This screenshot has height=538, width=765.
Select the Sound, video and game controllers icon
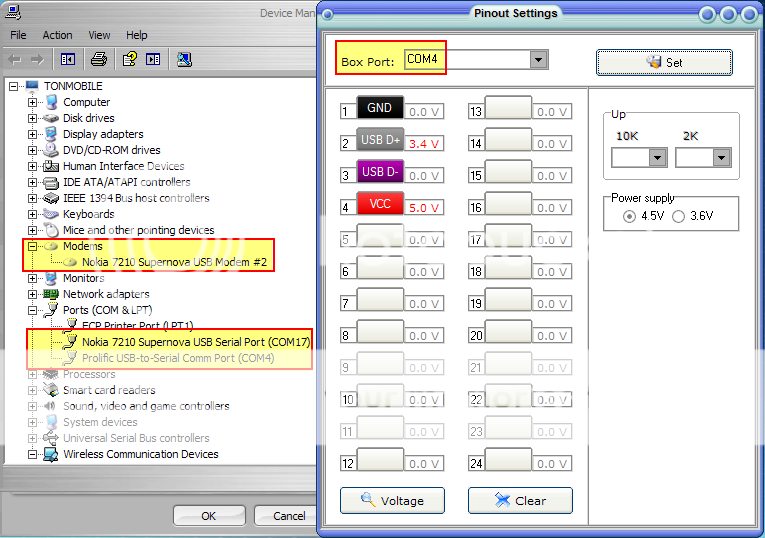[50, 406]
